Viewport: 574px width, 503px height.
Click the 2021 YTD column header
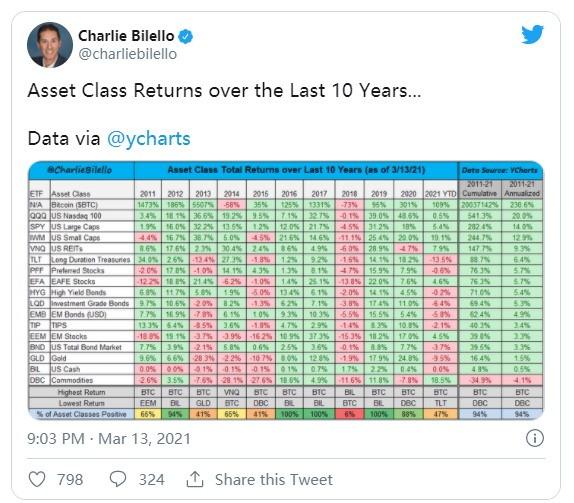click(441, 194)
